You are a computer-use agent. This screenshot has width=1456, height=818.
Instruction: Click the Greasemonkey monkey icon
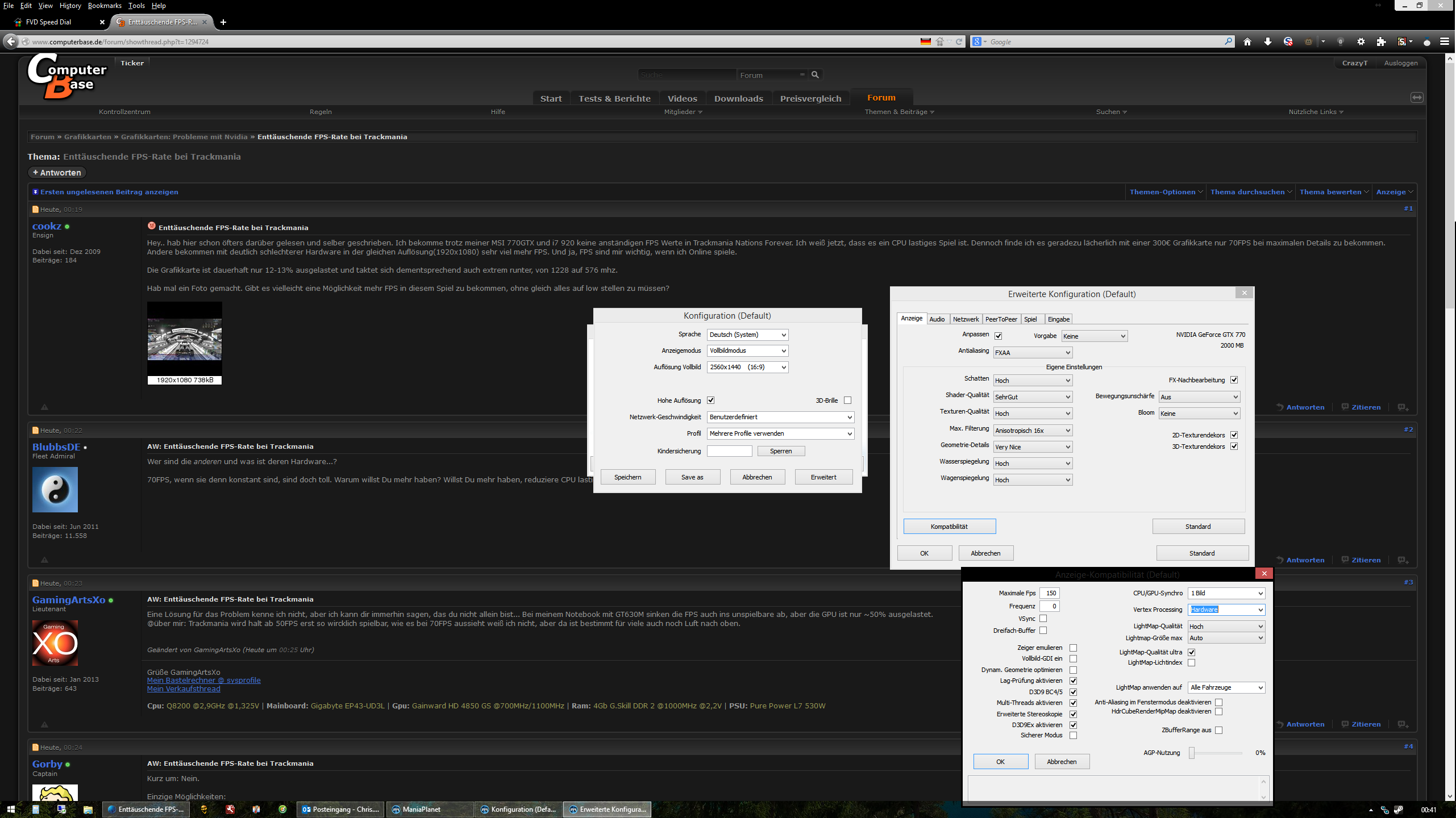[1308, 41]
